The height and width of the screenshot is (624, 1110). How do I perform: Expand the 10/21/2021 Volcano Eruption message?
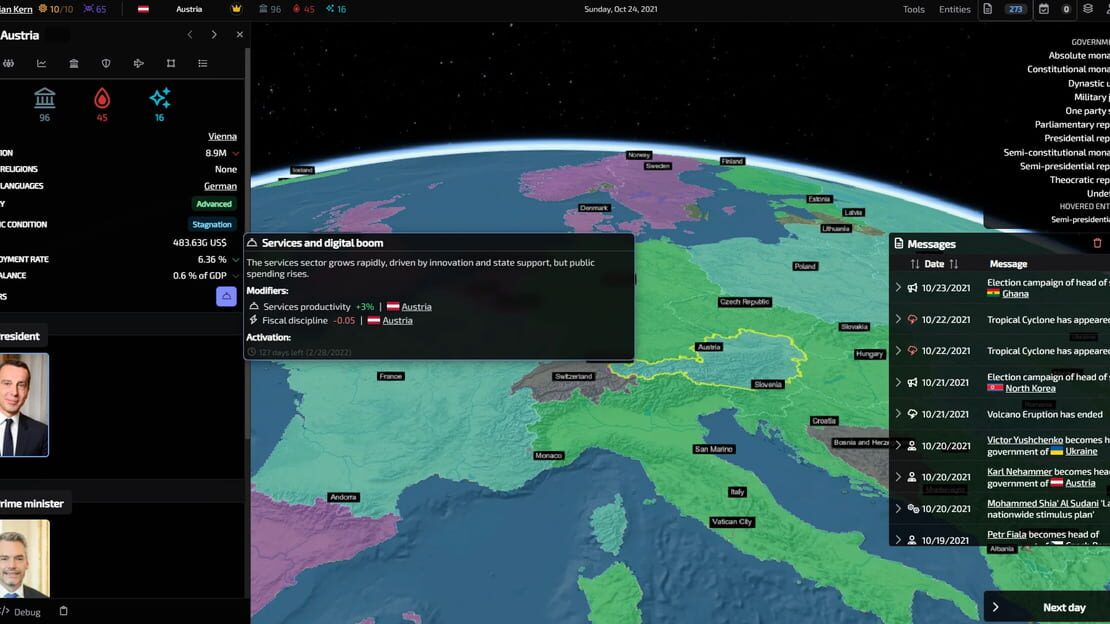(898, 414)
